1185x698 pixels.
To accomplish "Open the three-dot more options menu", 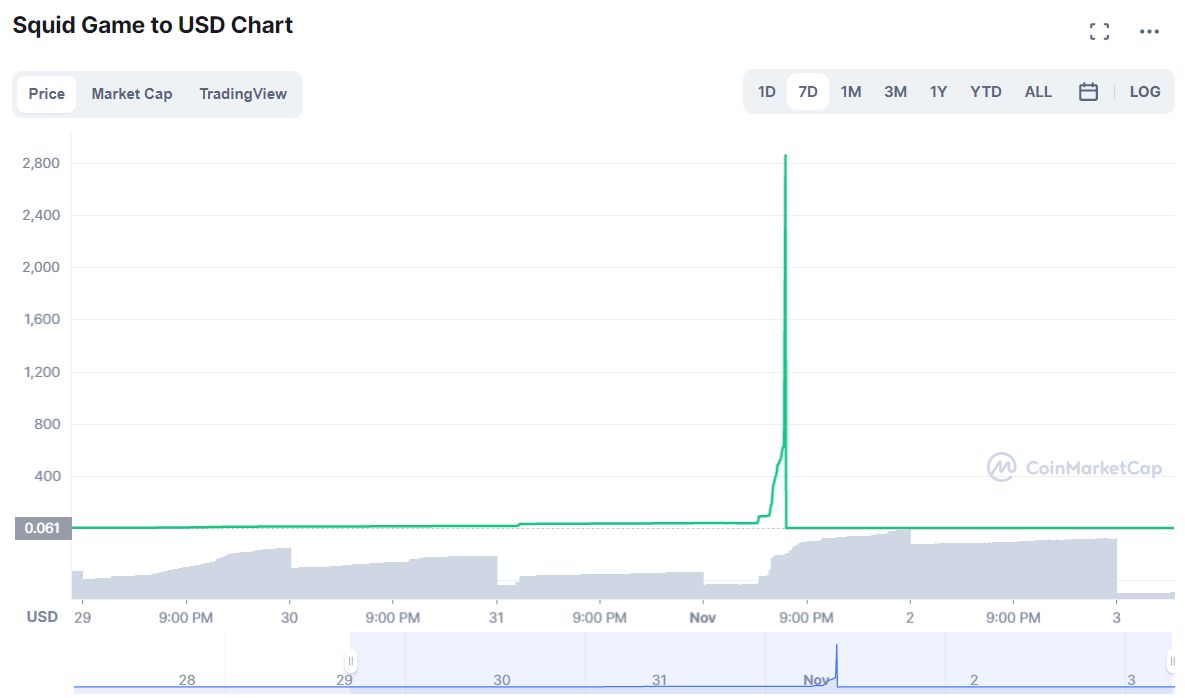I will (x=1149, y=32).
